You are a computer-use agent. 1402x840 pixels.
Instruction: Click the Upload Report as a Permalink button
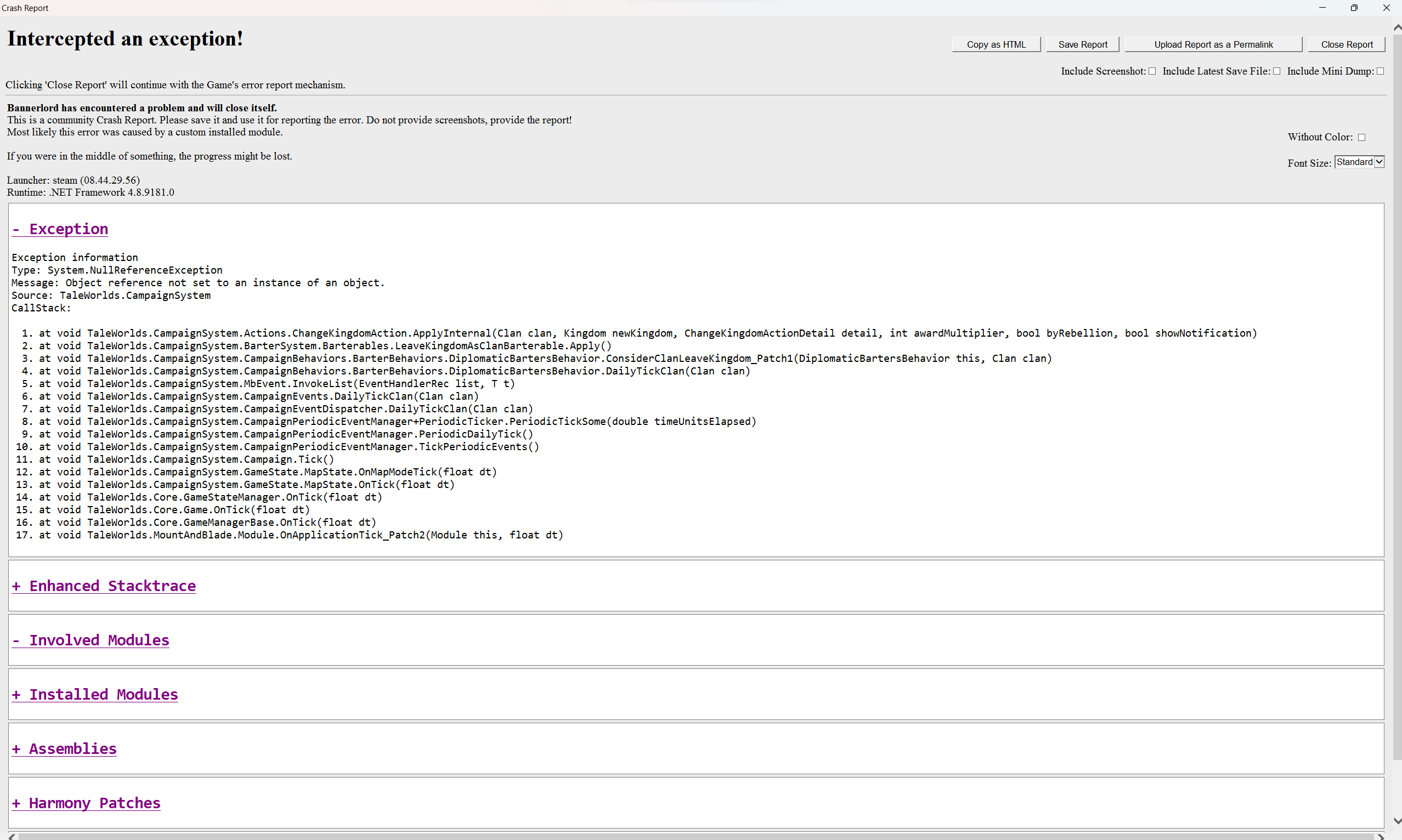coord(1213,44)
